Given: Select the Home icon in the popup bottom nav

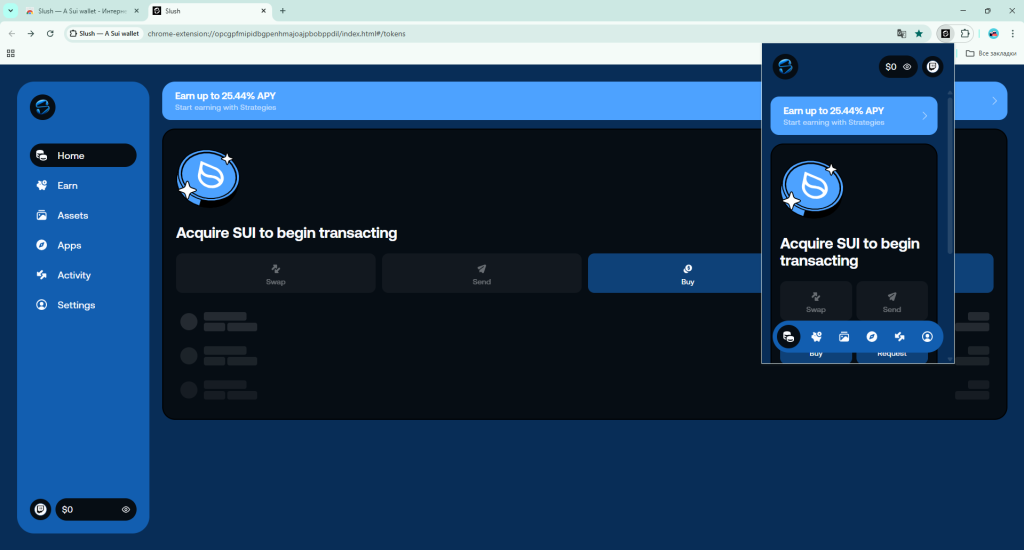Looking at the screenshot, I should point(788,337).
